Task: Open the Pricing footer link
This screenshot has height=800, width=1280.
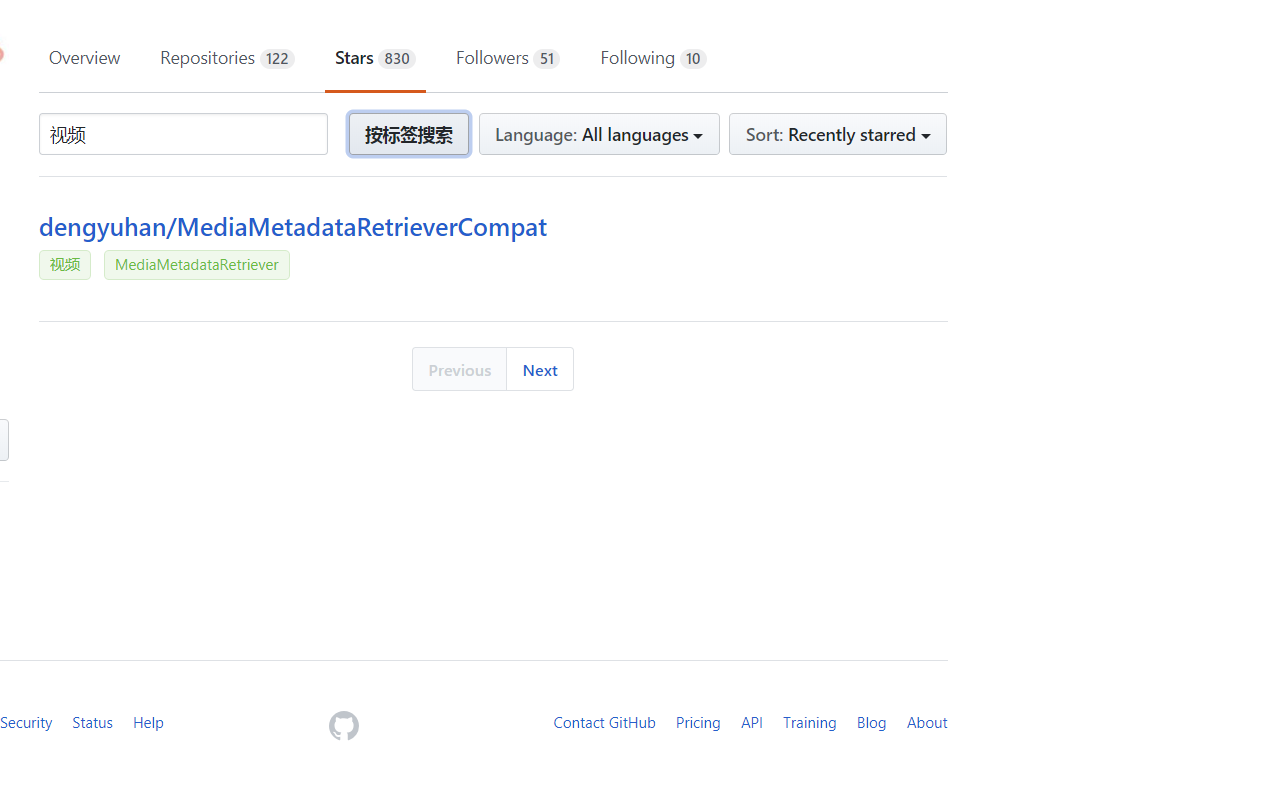Action: click(x=698, y=723)
